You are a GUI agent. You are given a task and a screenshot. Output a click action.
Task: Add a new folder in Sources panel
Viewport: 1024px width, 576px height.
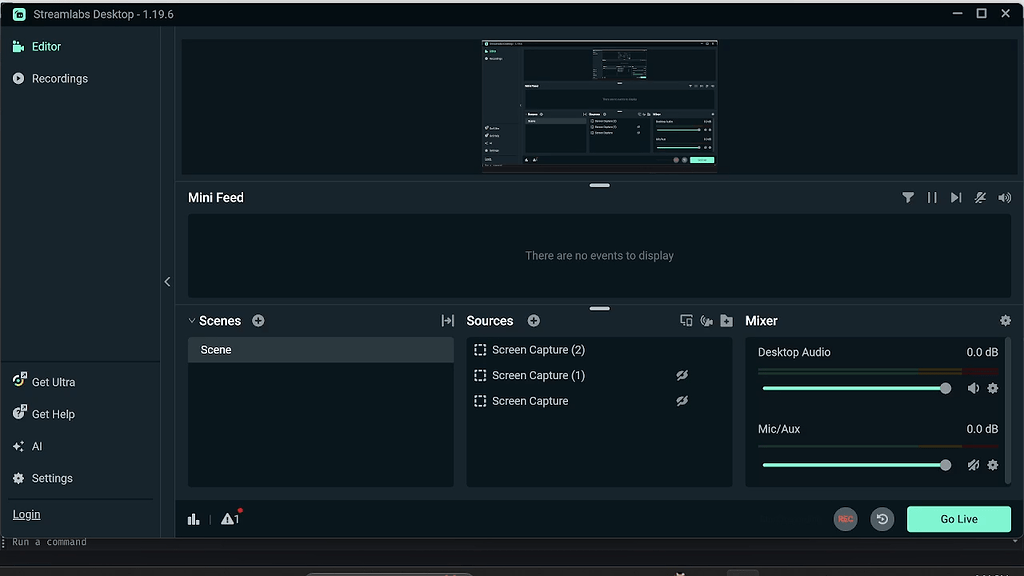[x=727, y=320]
